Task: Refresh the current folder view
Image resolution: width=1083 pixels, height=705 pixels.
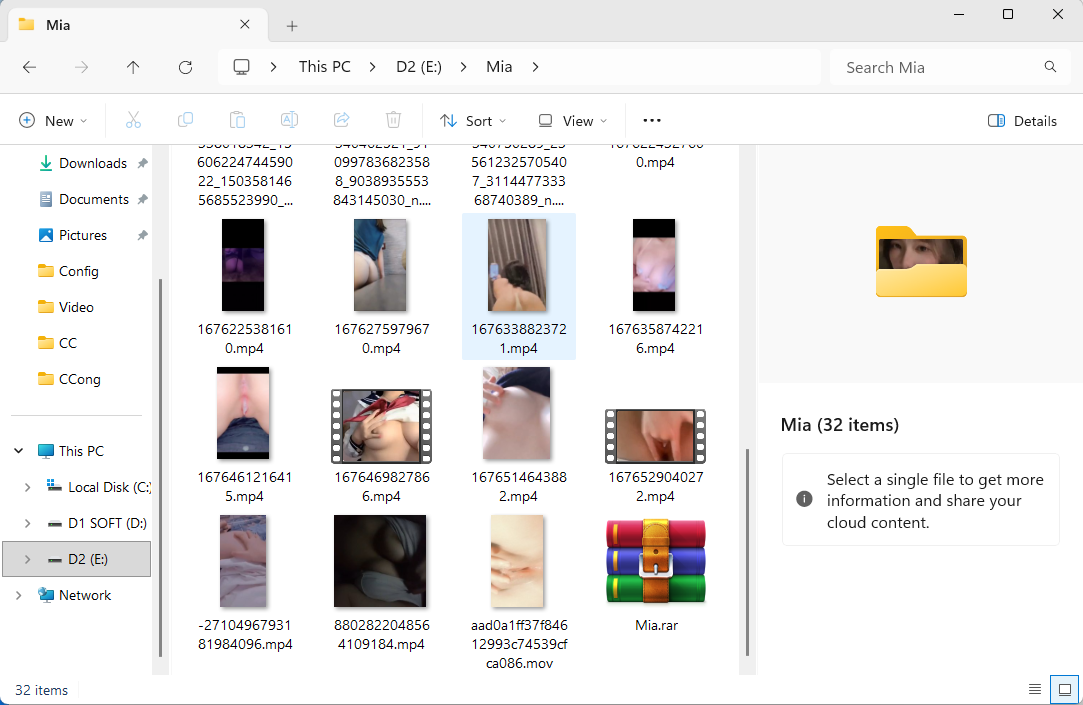Action: tap(185, 67)
